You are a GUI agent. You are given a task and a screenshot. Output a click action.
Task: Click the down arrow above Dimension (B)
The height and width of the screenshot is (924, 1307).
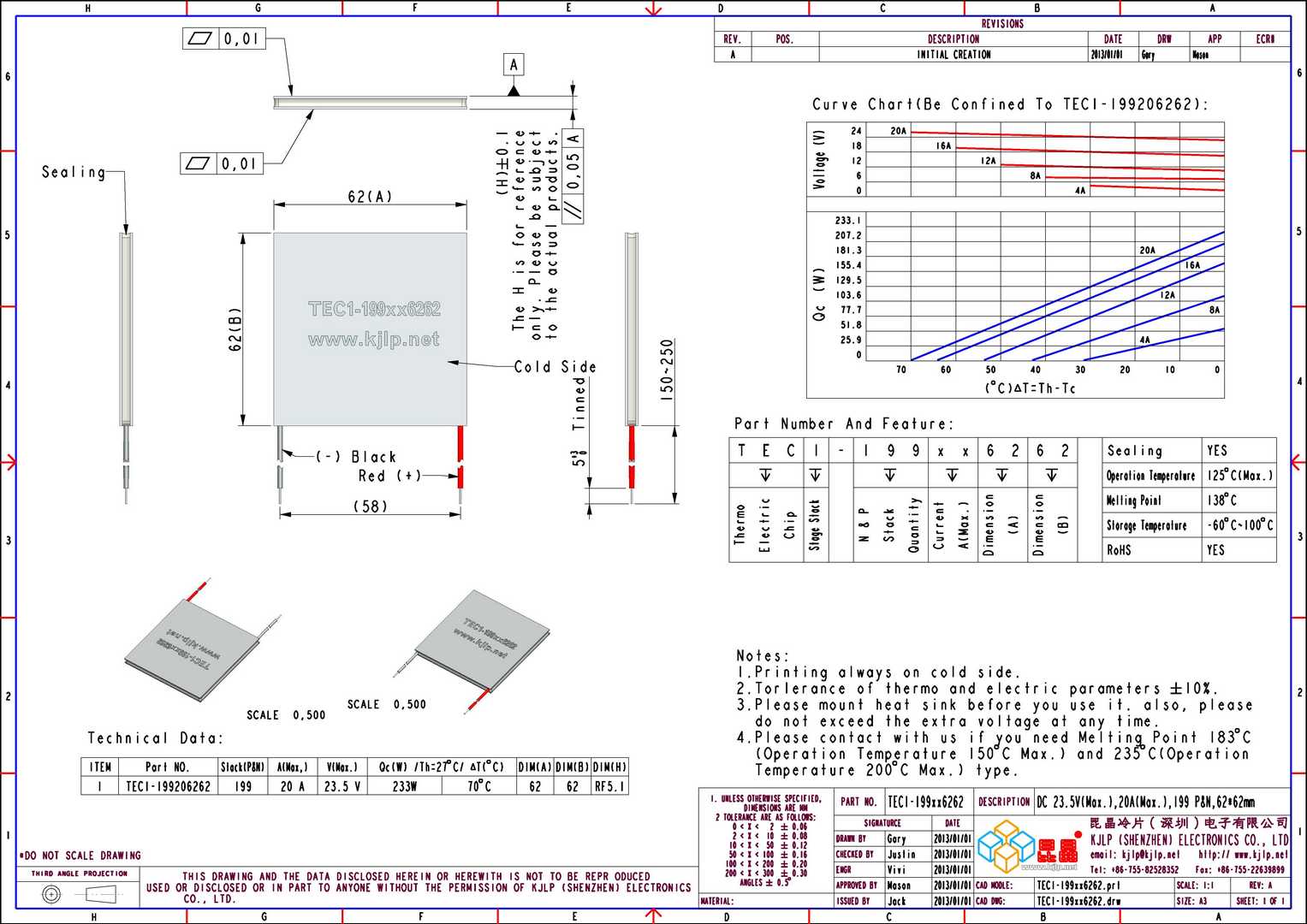coord(1051,474)
